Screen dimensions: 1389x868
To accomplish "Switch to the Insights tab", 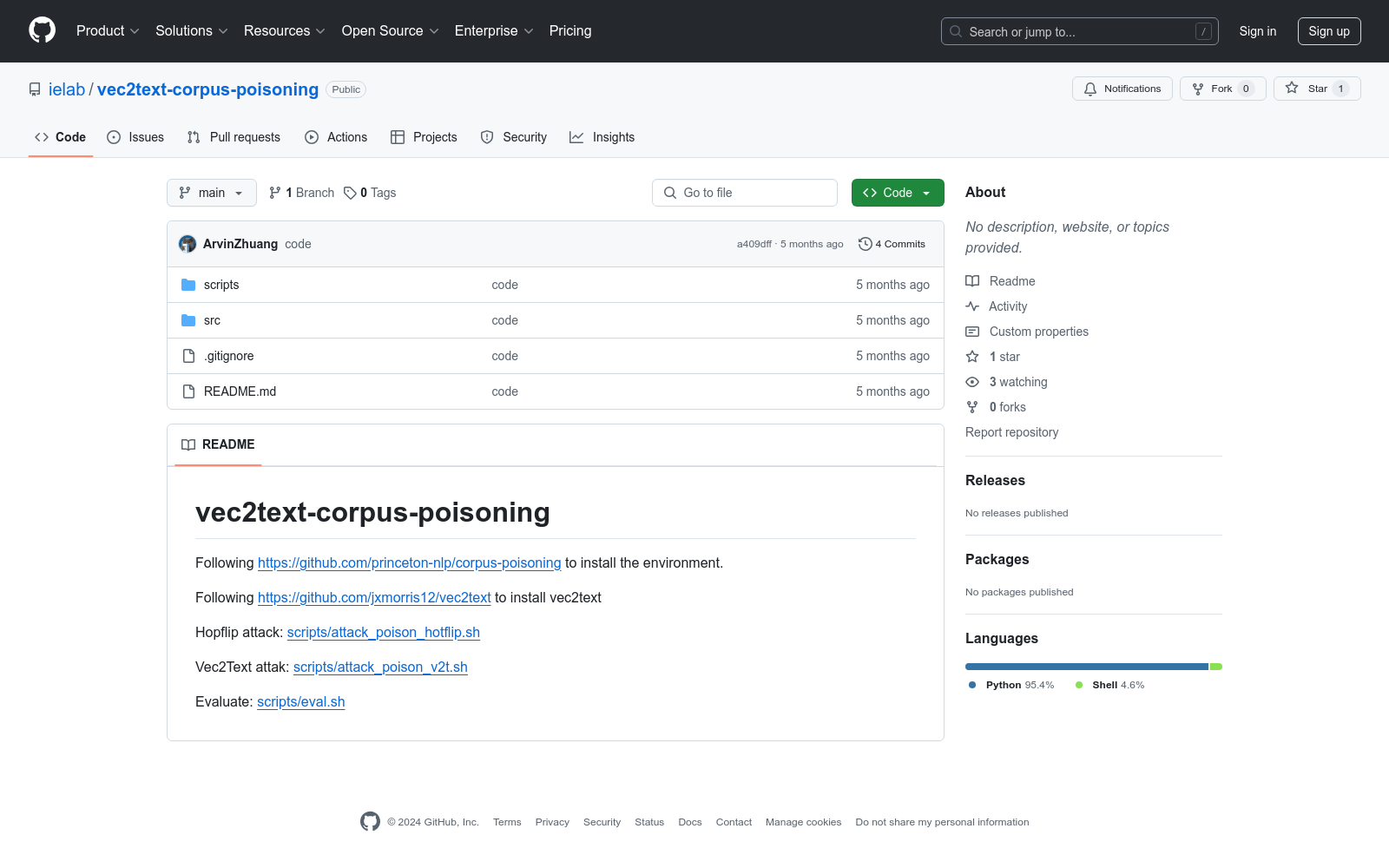I will tap(602, 137).
